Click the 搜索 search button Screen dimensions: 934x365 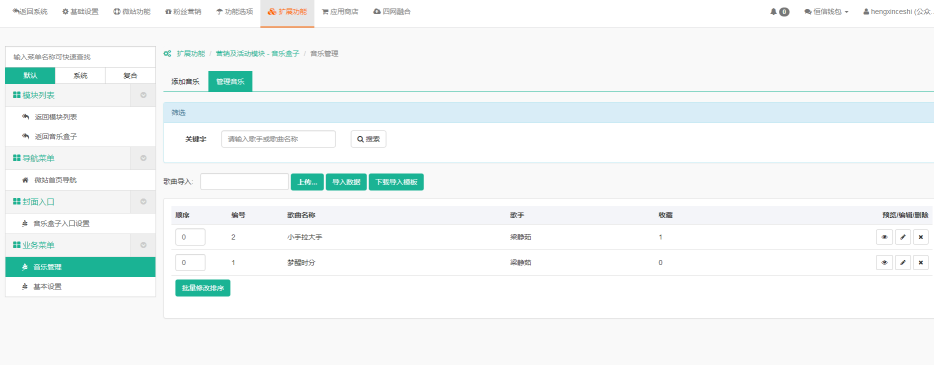tap(368, 139)
